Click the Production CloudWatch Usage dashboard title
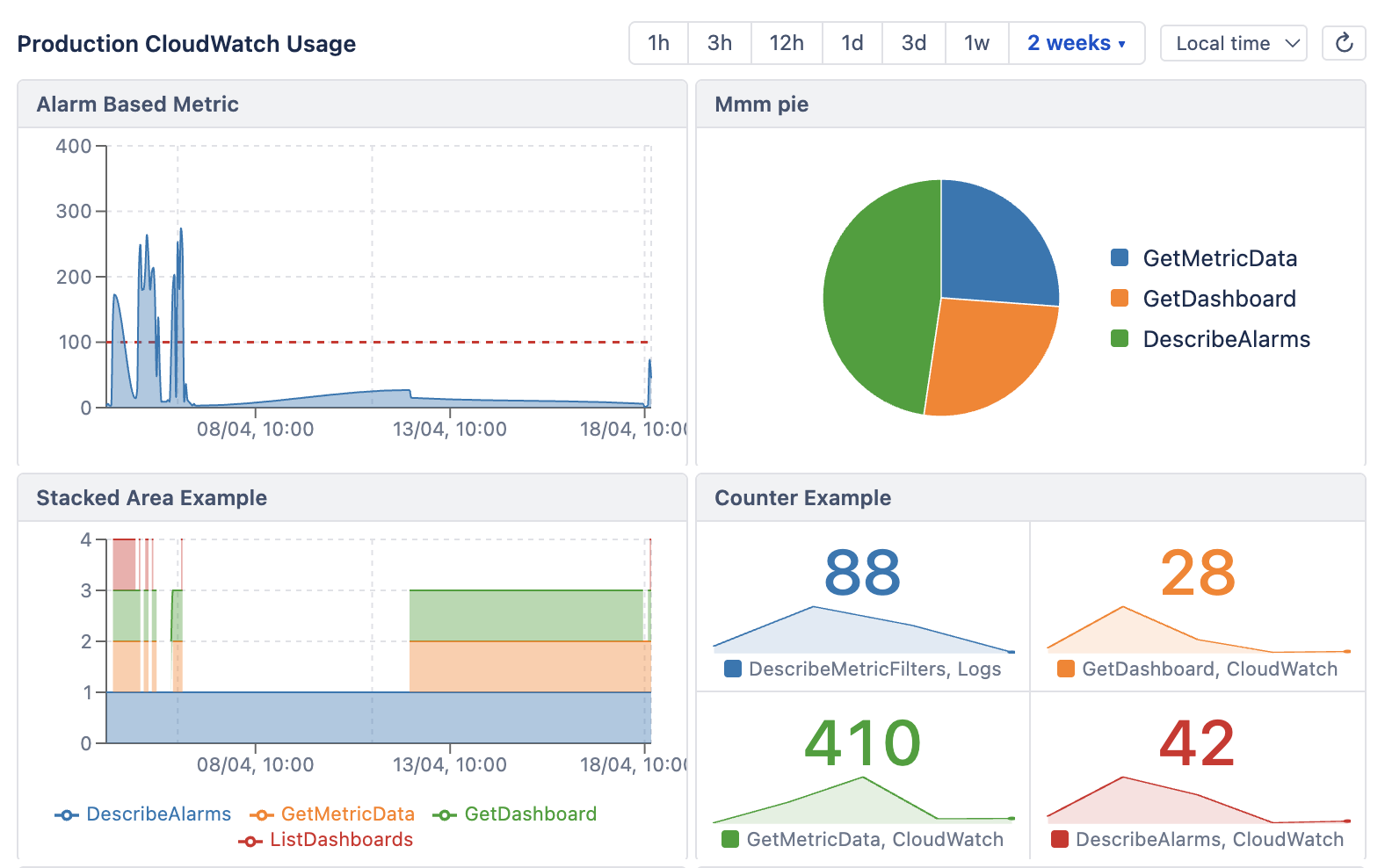 [186, 44]
